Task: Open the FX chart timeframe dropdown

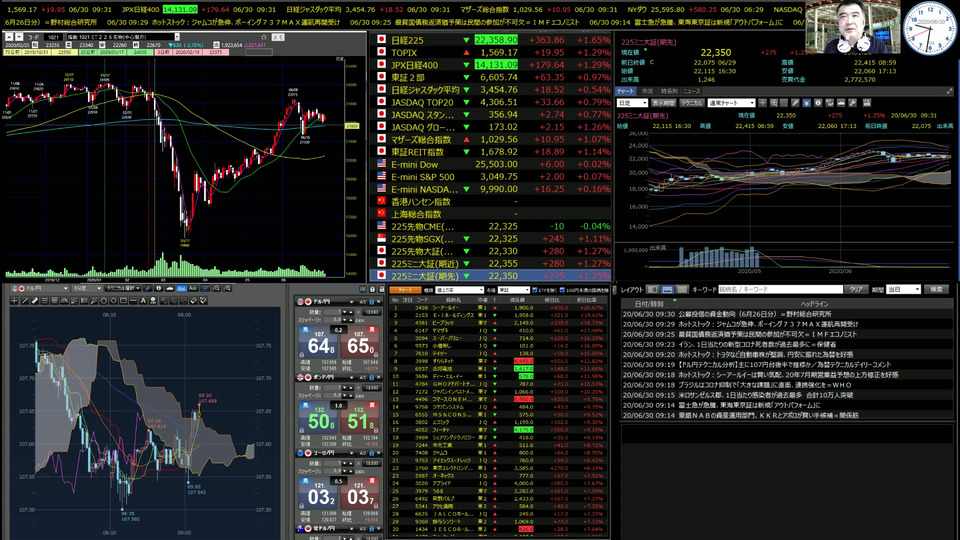Action: 87,288
